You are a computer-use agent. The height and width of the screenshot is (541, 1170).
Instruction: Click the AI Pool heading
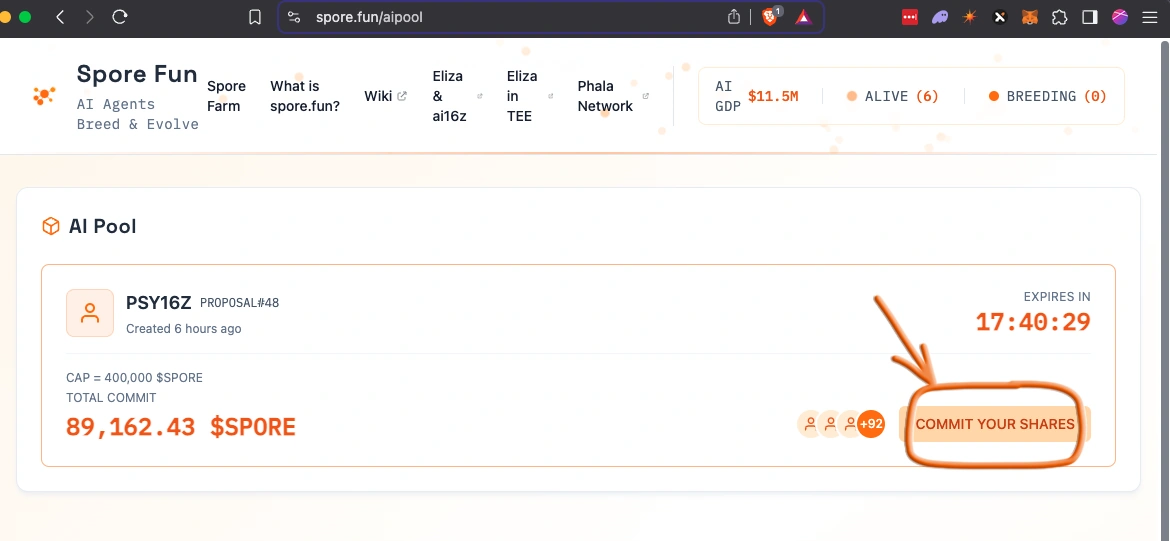point(102,226)
